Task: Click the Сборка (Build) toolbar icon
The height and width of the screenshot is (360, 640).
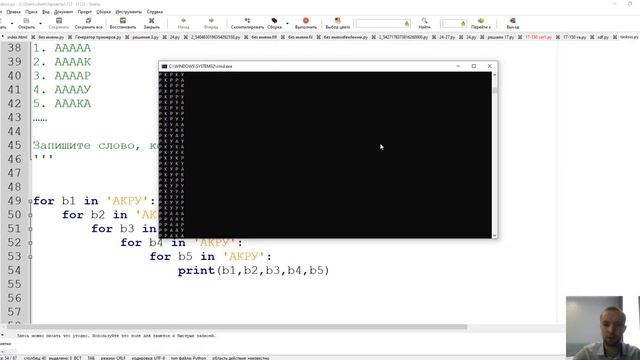Action: click(274, 20)
